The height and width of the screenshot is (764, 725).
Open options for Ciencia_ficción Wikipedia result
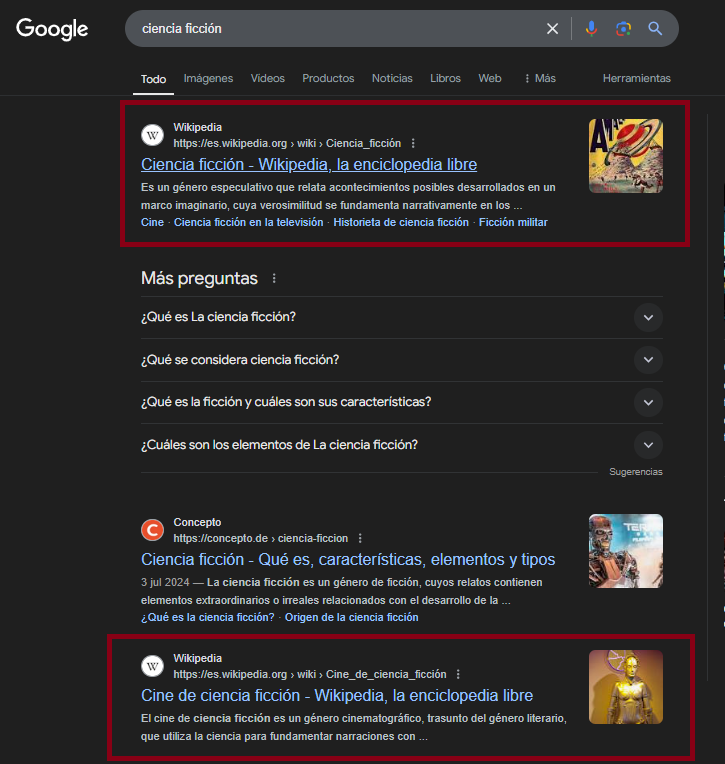(x=413, y=143)
